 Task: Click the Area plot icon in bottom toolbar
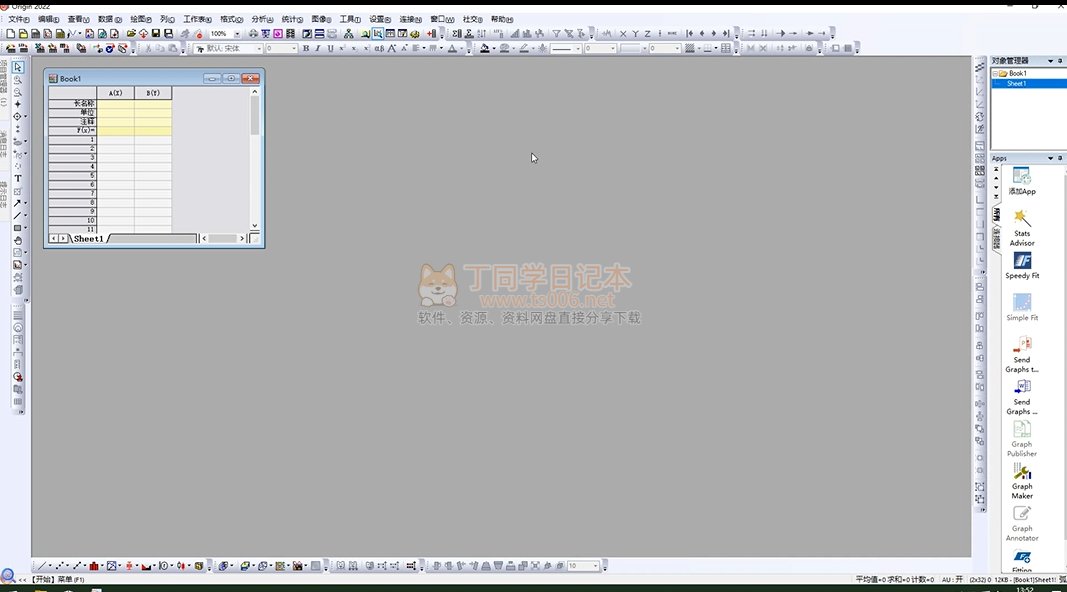pos(146,565)
